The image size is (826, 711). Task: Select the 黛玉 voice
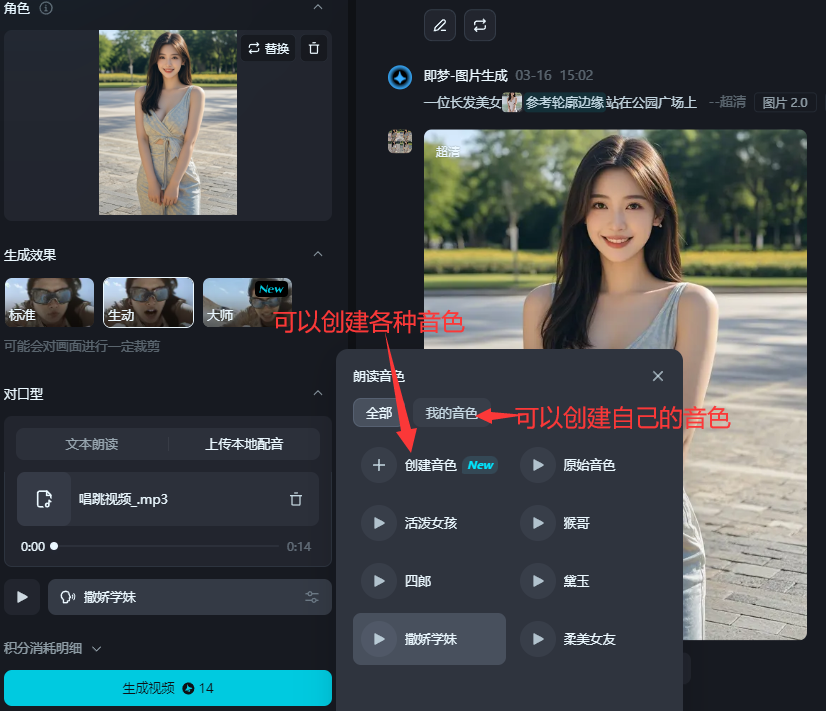[576, 581]
